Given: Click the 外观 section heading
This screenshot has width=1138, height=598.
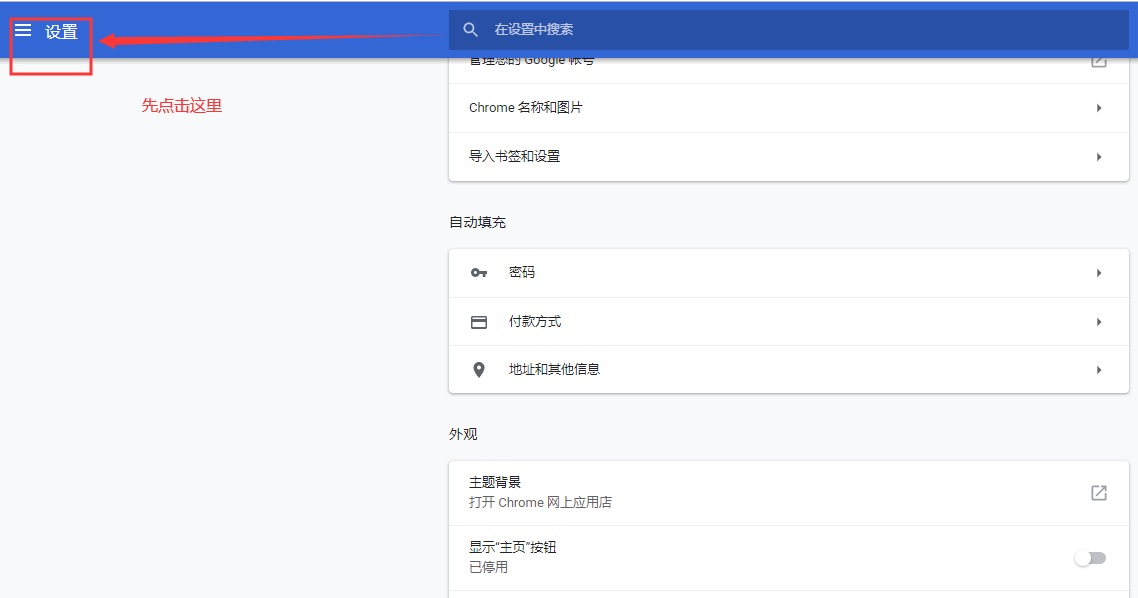Looking at the screenshot, I should (463, 434).
